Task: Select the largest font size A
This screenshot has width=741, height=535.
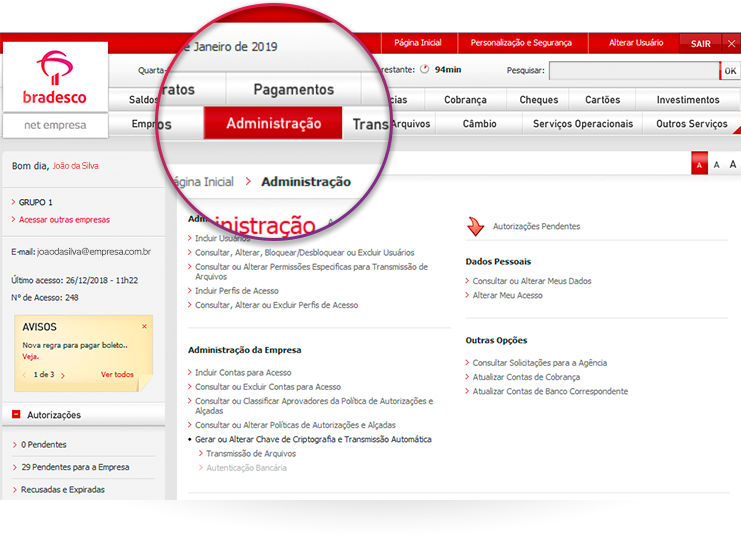Action: (732, 164)
